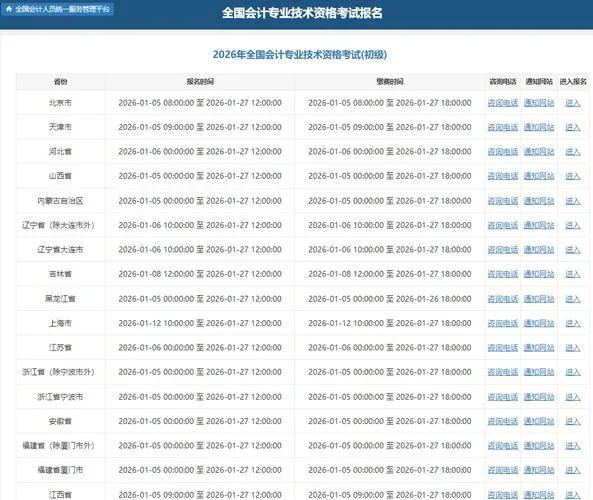Open 通知网站 for 福建省（除厦门市外）
593x500 pixels.
pos(539,446)
